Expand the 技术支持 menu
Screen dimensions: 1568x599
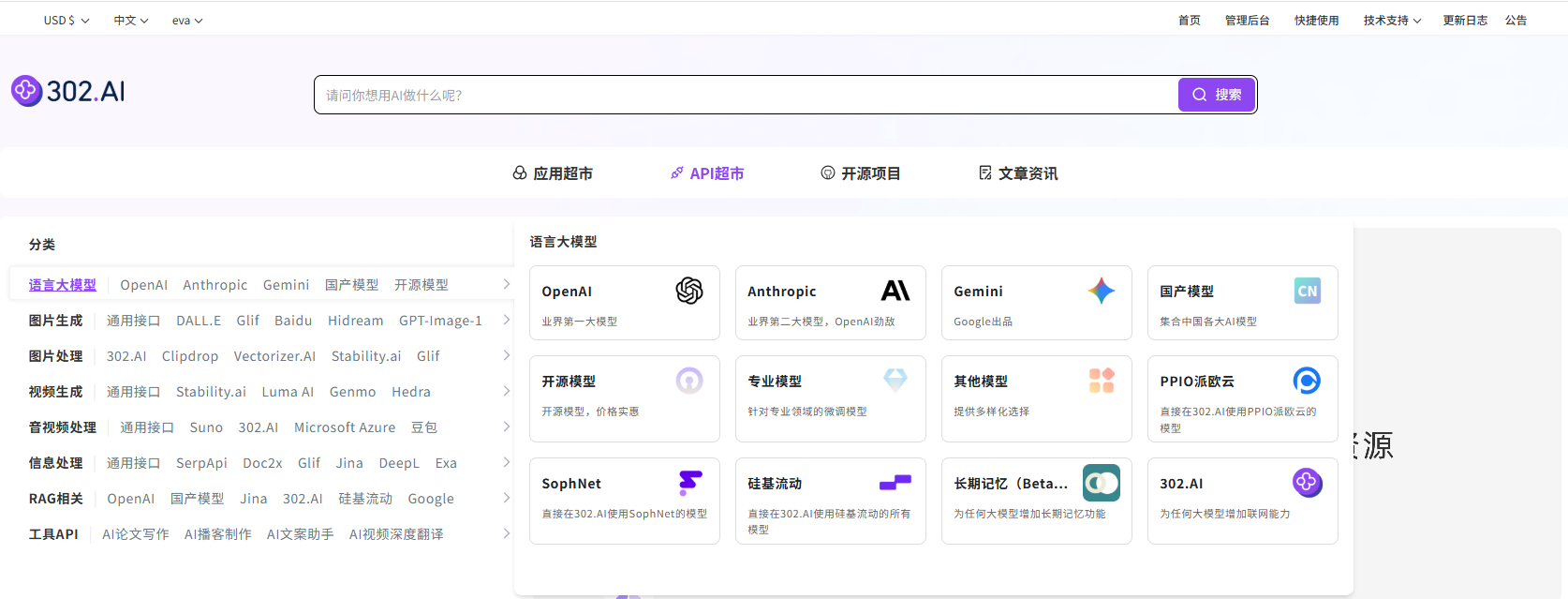coord(1392,20)
